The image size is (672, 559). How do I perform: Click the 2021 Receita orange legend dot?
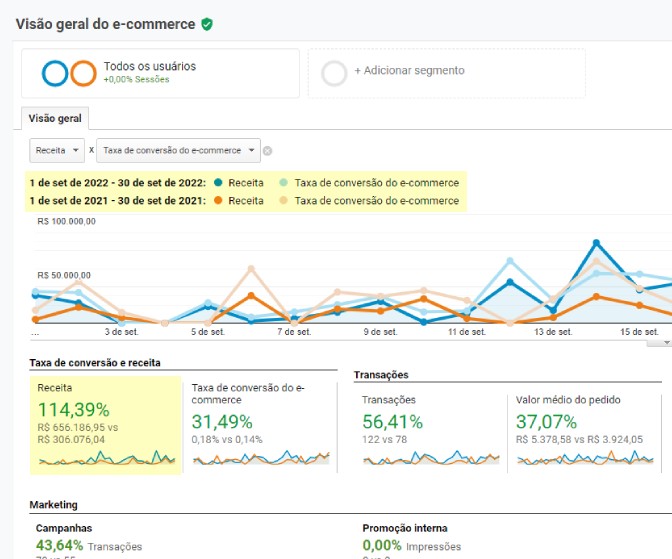pyautogui.click(x=218, y=201)
